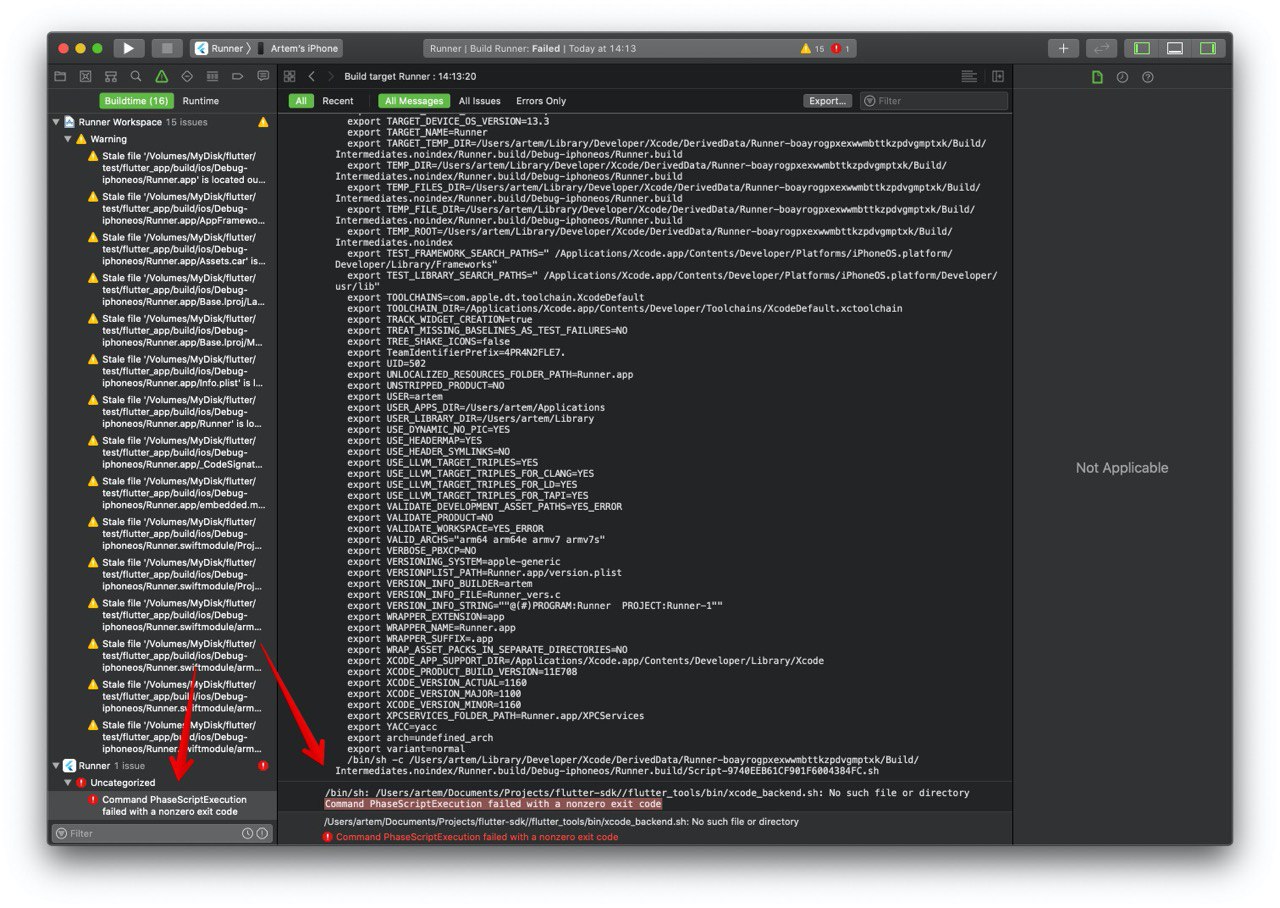This screenshot has height=908, width=1280.
Task: Click the Library plus button
Action: click(1063, 48)
